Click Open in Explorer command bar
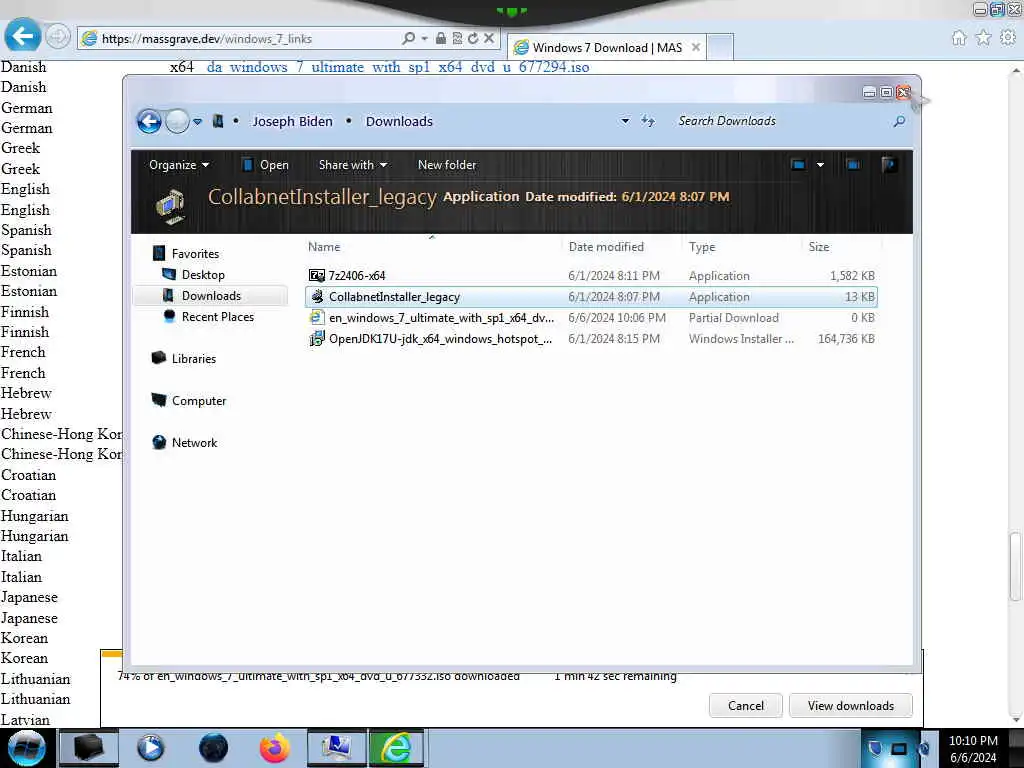The width and height of the screenshot is (1024, 768). (x=265, y=165)
